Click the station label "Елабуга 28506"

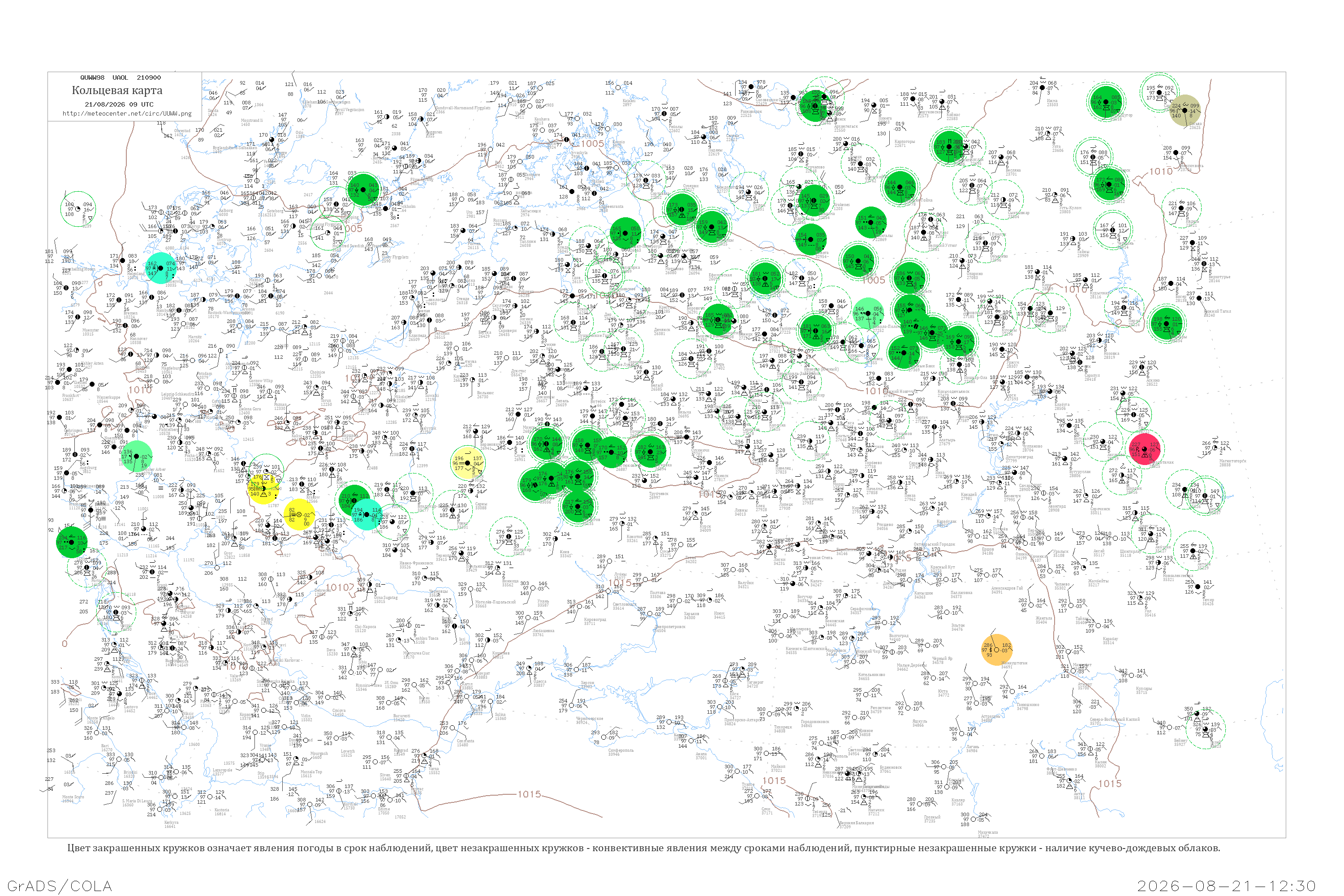pyautogui.click(x=1062, y=406)
